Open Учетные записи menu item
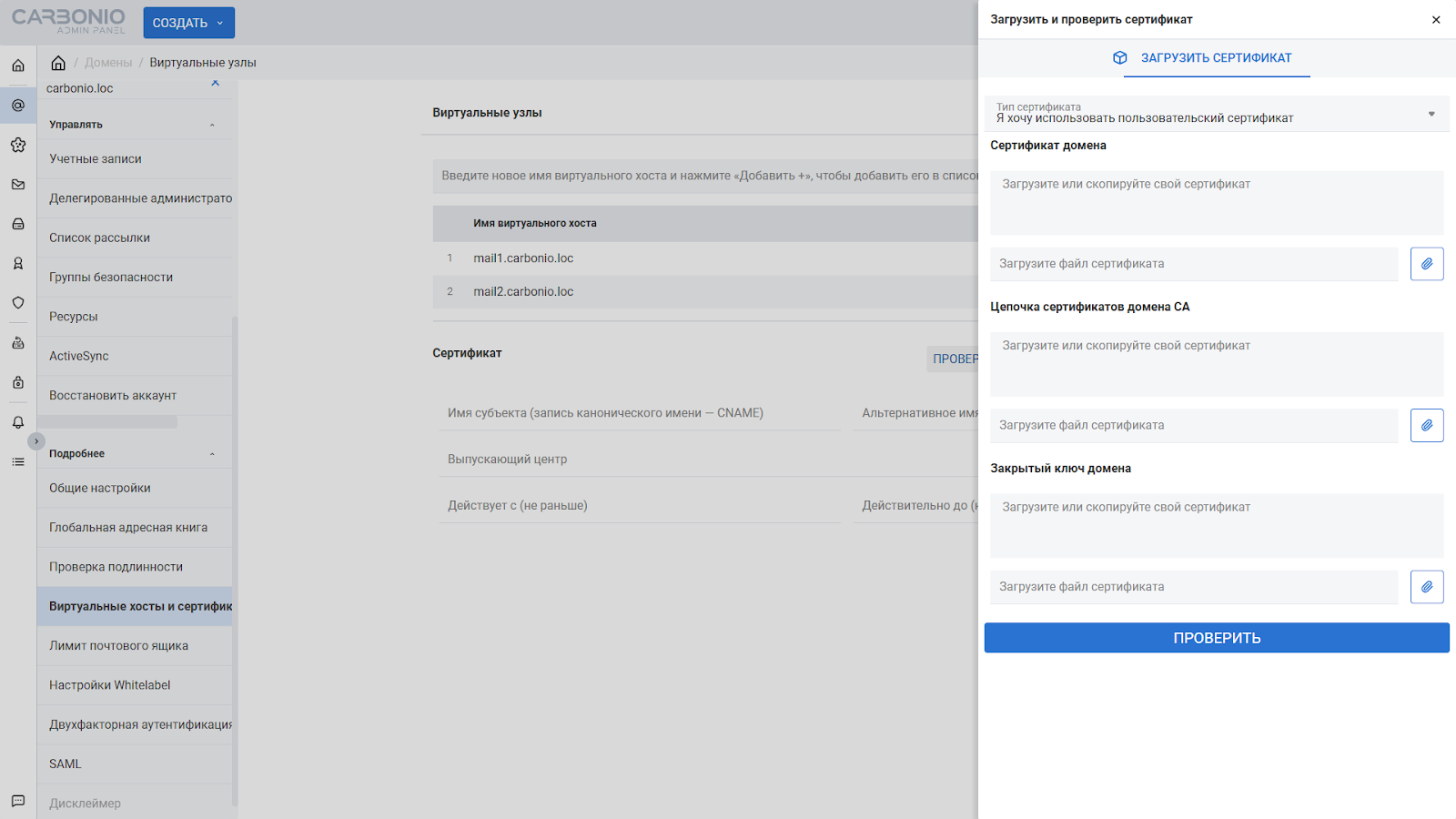The width and height of the screenshot is (1456, 819). pos(135,159)
